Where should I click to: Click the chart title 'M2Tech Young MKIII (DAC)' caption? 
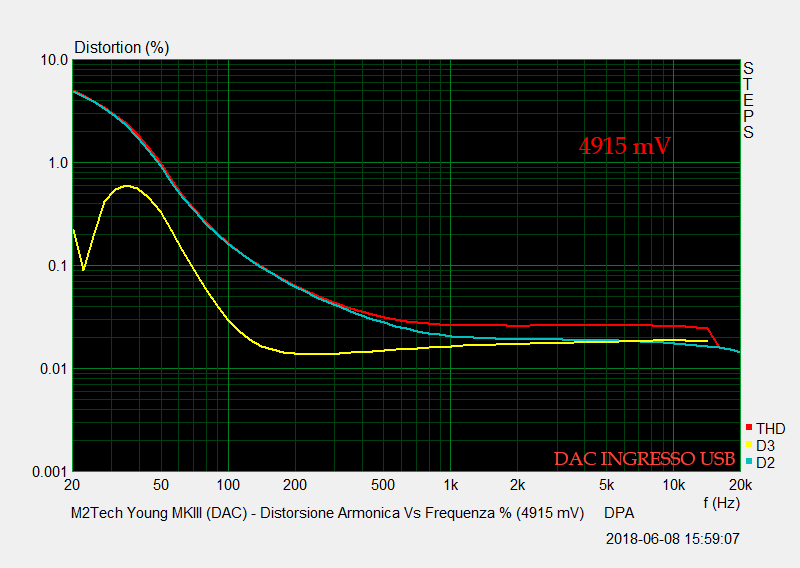[x=328, y=512]
